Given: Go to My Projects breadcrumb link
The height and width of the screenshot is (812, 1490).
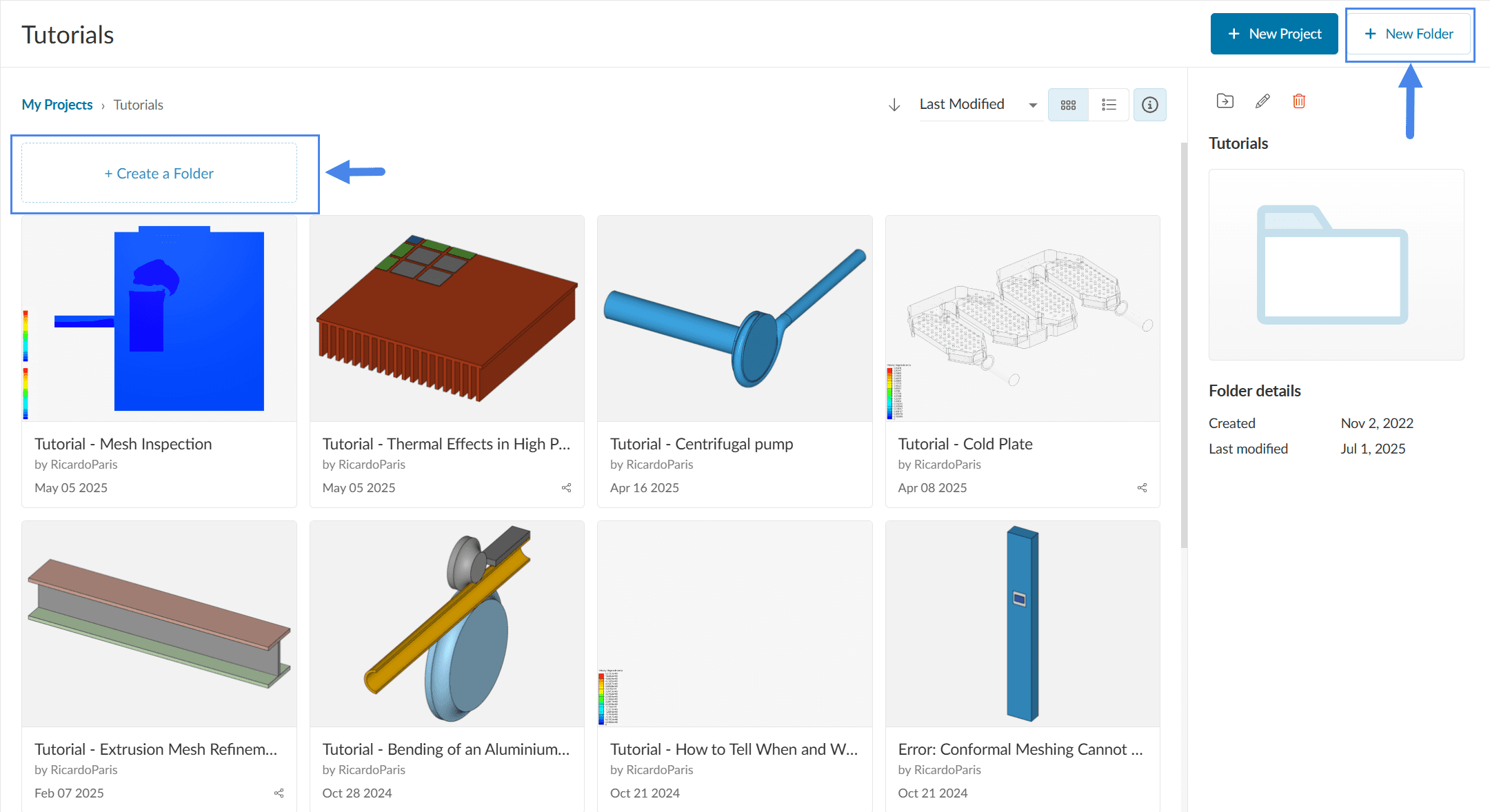Looking at the screenshot, I should (57, 105).
